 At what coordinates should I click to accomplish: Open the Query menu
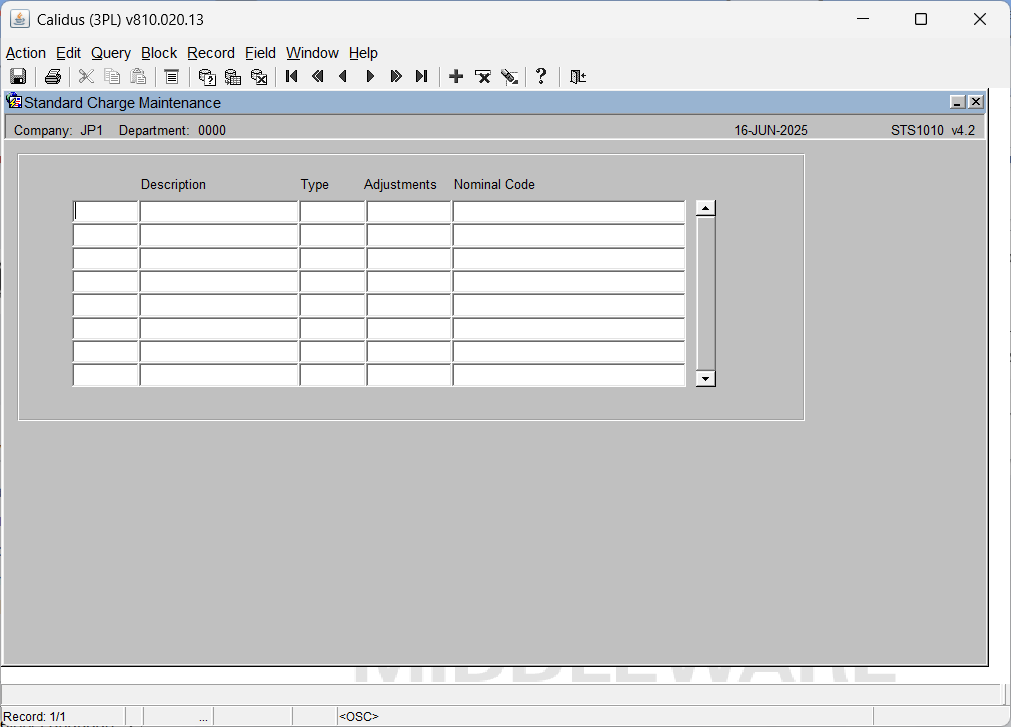[111, 53]
